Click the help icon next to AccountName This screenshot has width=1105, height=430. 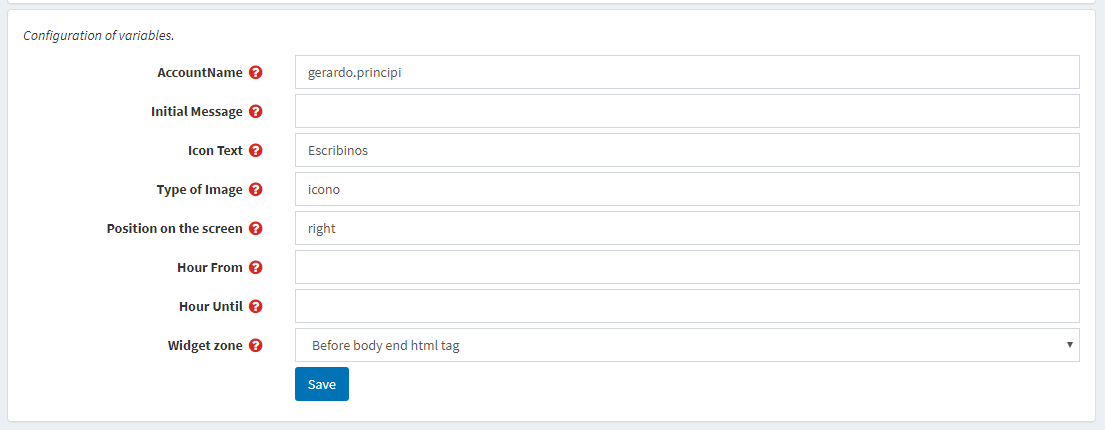pyautogui.click(x=256, y=73)
